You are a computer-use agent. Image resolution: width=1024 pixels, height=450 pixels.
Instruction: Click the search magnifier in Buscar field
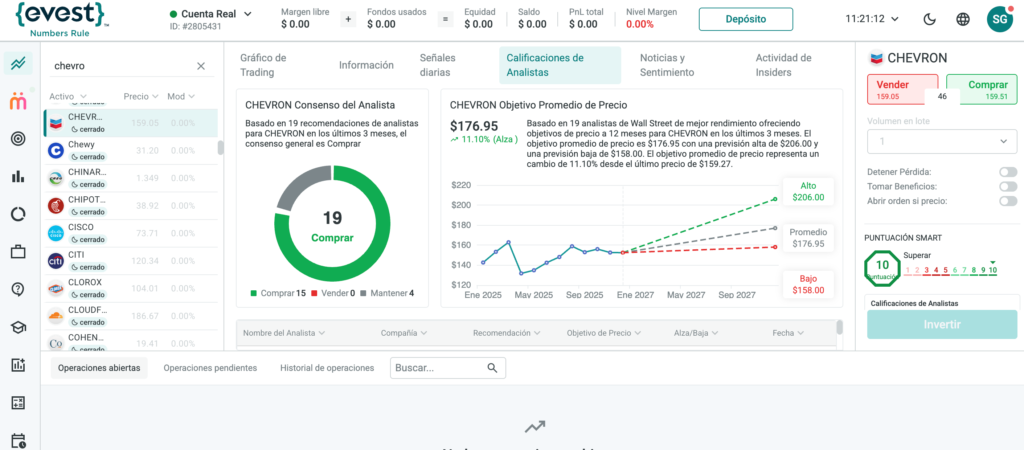(x=492, y=368)
